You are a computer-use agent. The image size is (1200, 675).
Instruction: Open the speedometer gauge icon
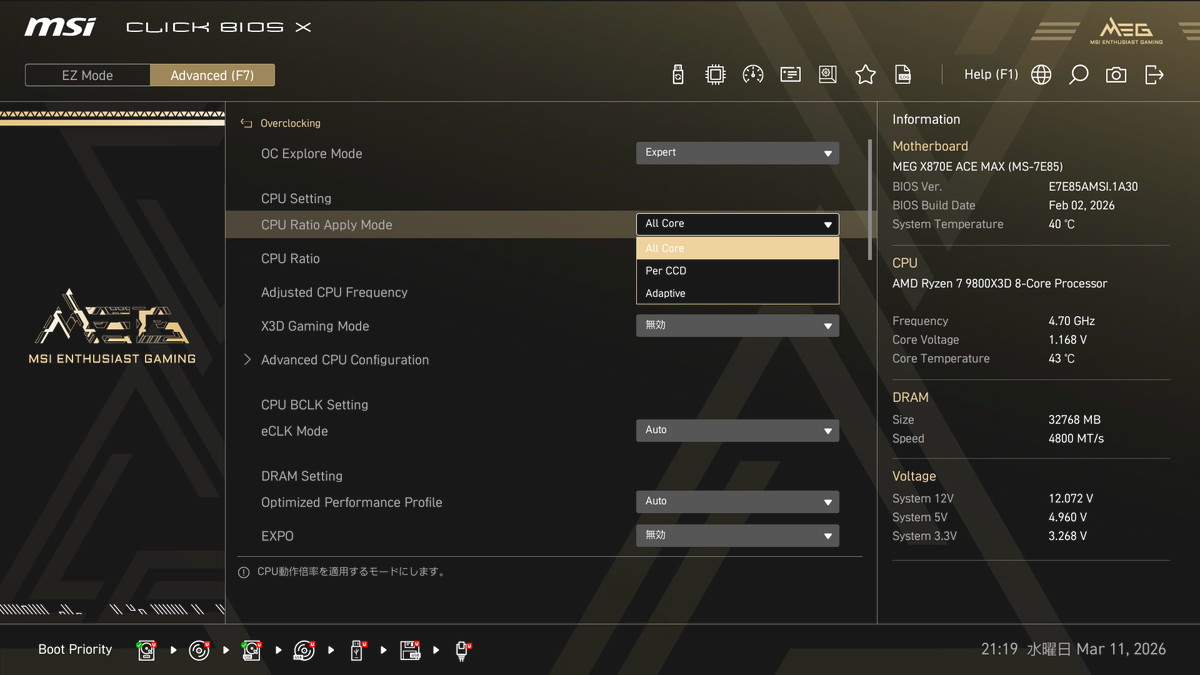coord(753,75)
